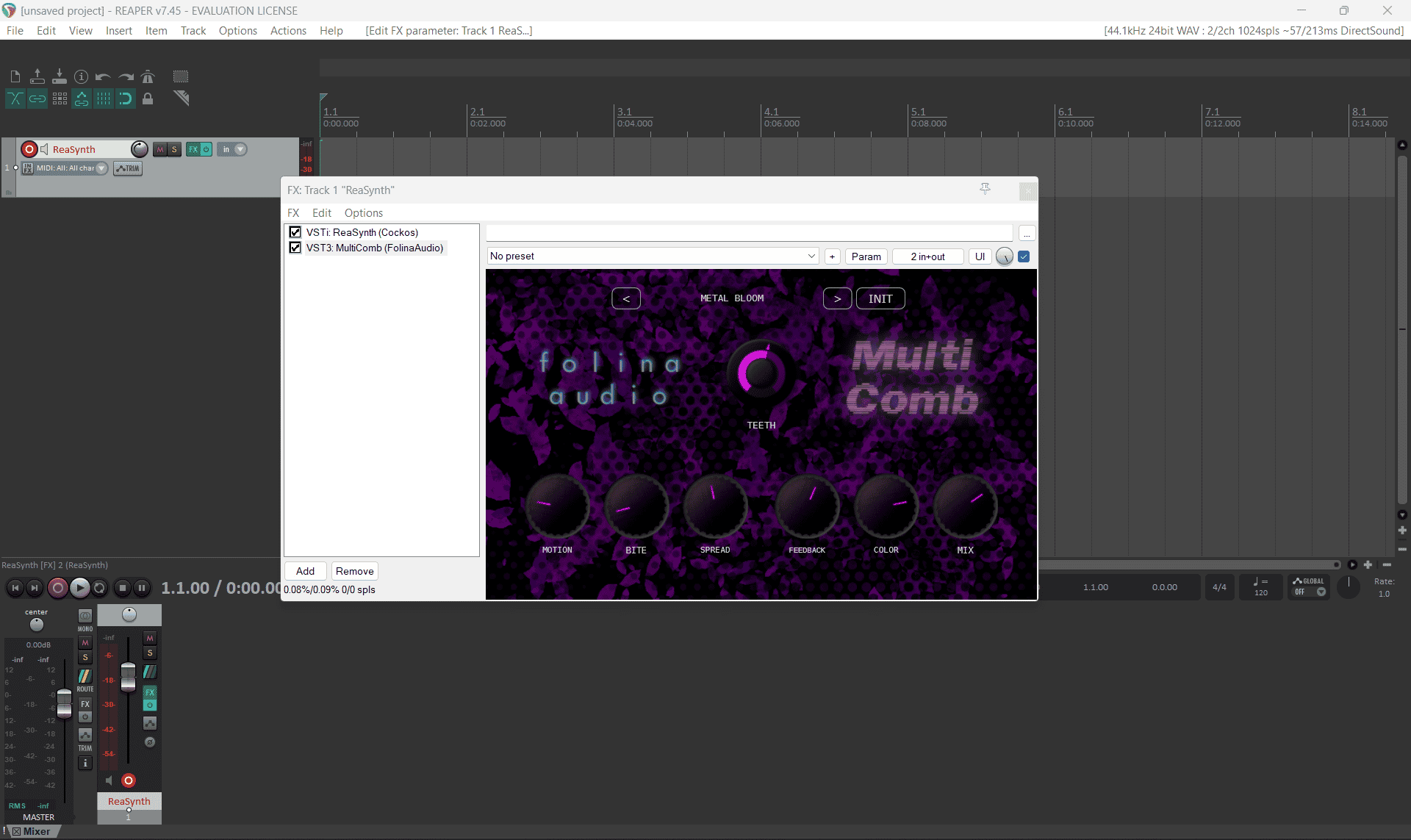Click the ReaSynth track envelope TRIM button
The image size is (1411, 840).
128,168
